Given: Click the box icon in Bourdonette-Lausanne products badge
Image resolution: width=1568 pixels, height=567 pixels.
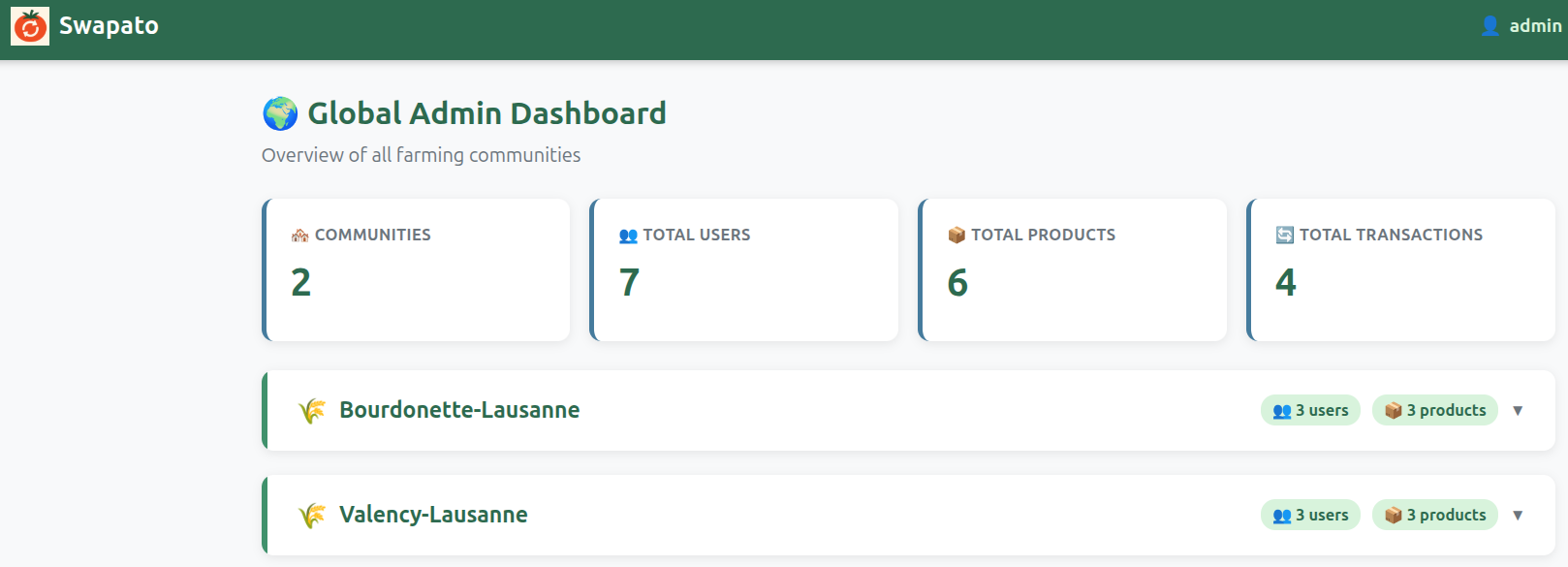Looking at the screenshot, I should coord(1394,410).
